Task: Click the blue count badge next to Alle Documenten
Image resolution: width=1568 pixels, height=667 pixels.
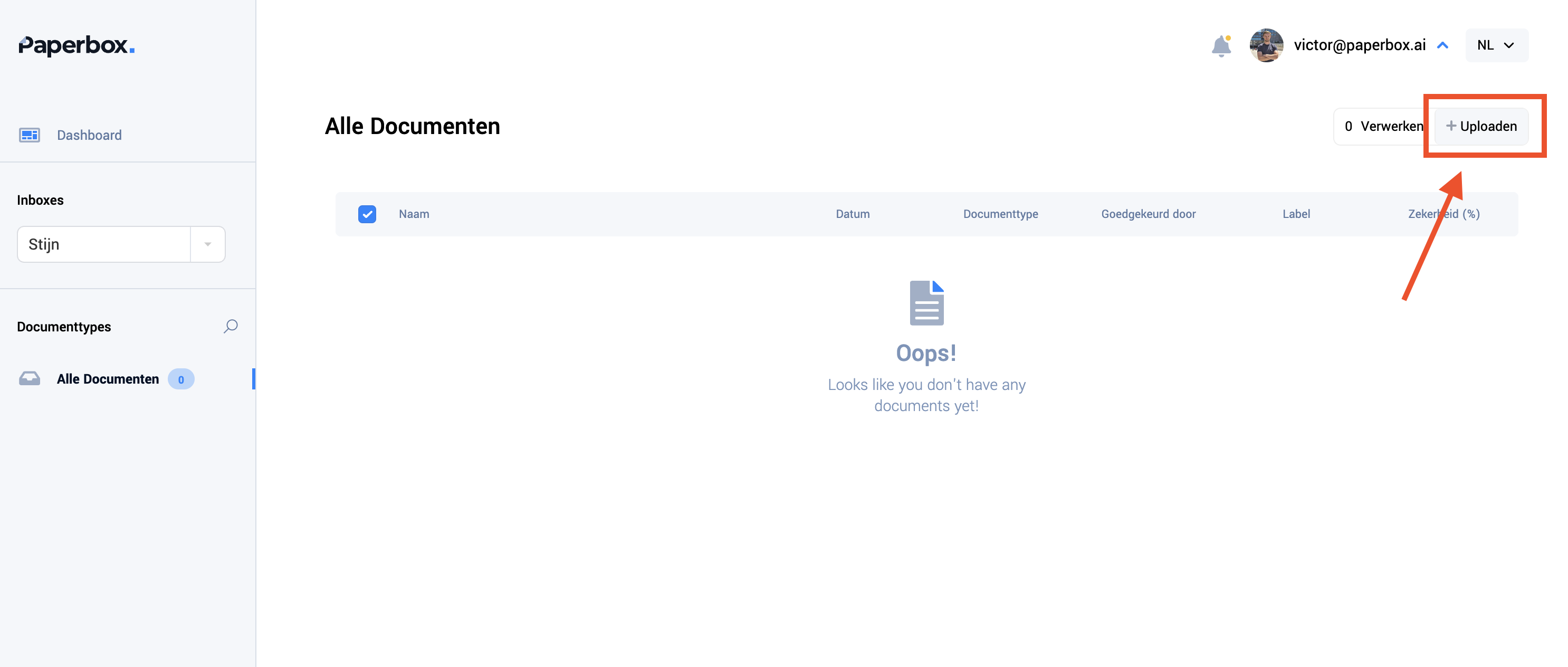Action: point(181,378)
